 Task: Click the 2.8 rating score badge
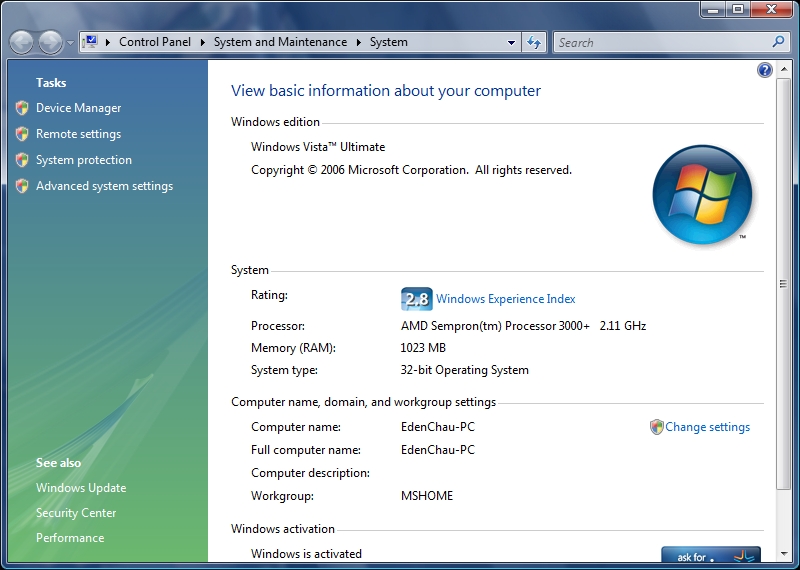416,299
